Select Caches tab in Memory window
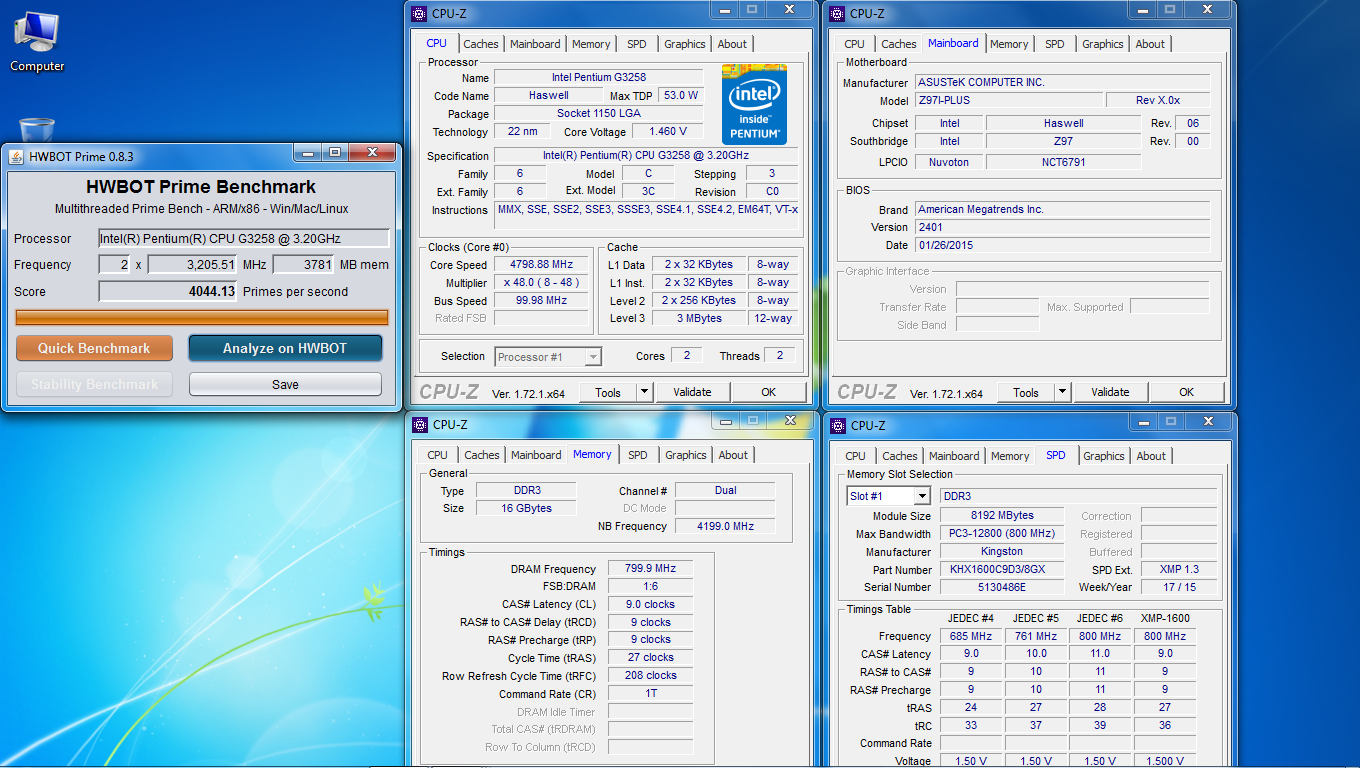Viewport: 1360px width, 768px height. [x=482, y=455]
